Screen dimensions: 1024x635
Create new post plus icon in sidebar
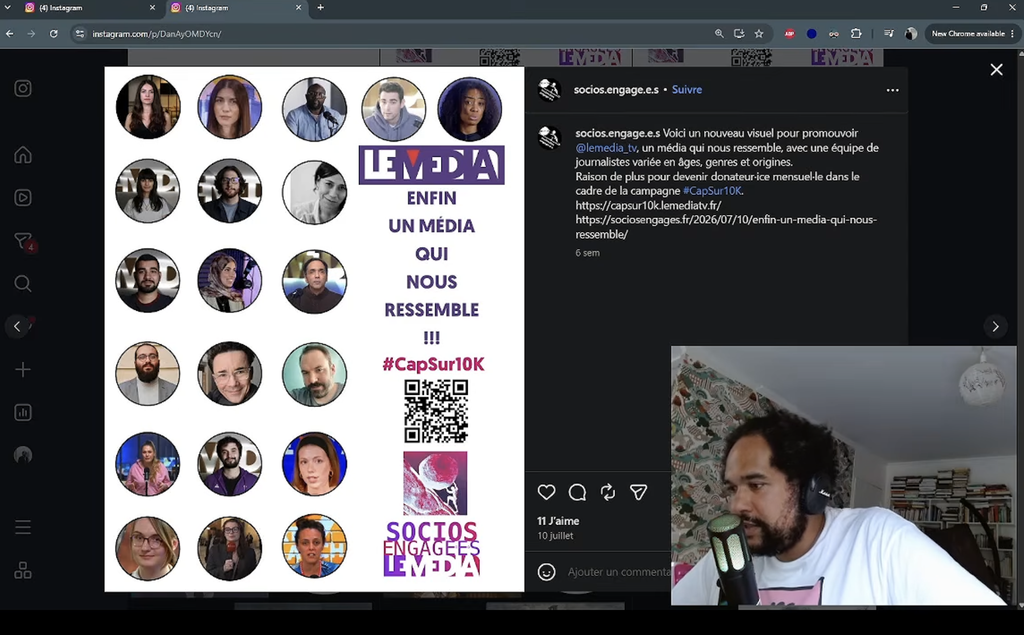[x=23, y=370]
